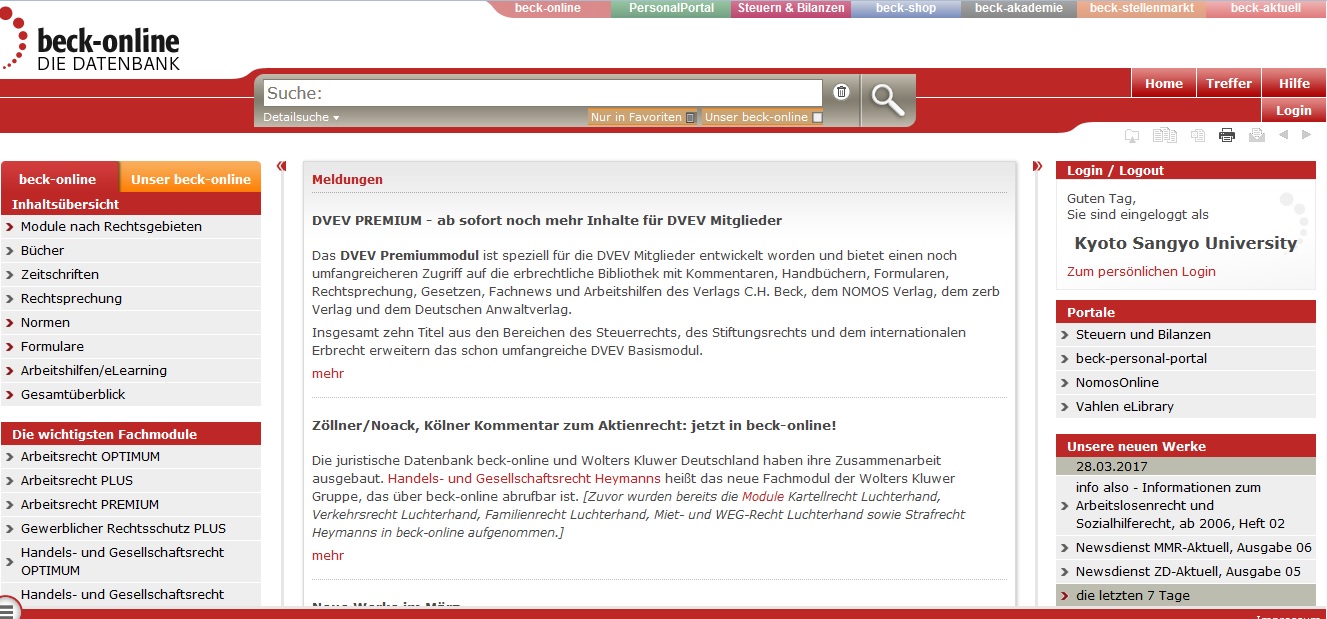This screenshot has width=1327, height=619.
Task: Open the PersonalPortal tab in the top bar
Action: point(671,8)
